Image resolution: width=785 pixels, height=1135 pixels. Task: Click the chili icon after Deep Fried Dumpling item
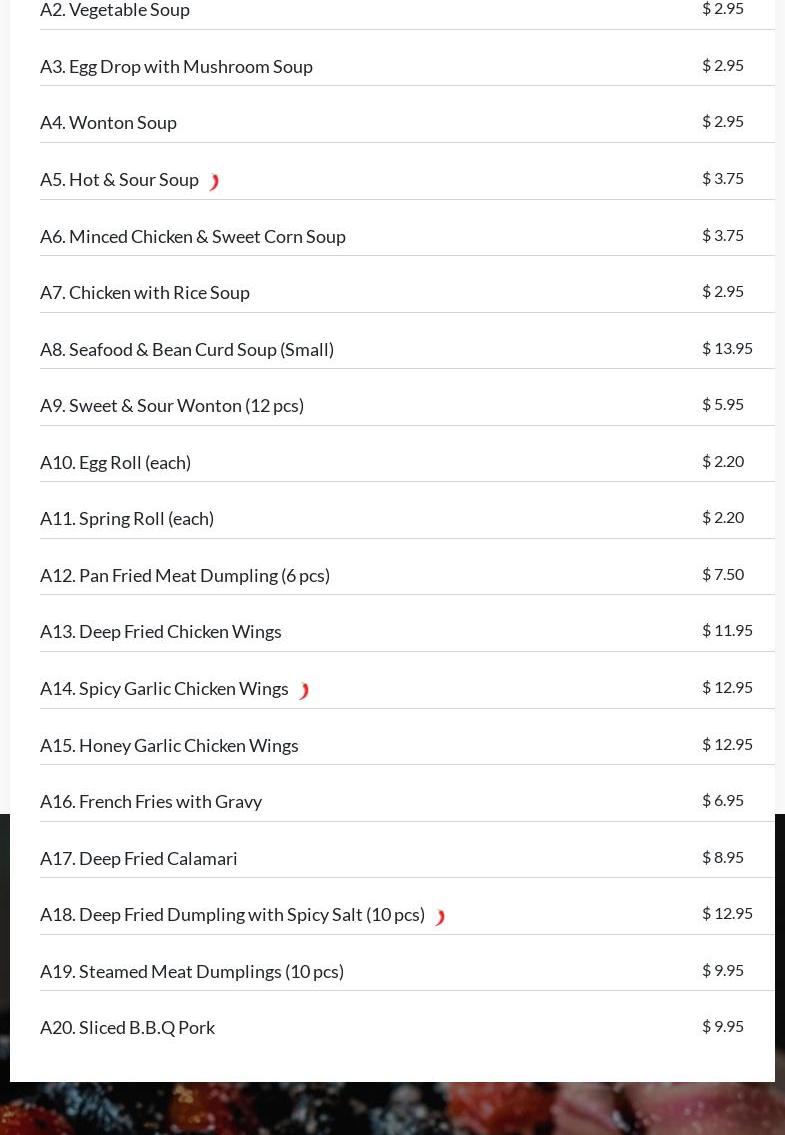coord(438,916)
